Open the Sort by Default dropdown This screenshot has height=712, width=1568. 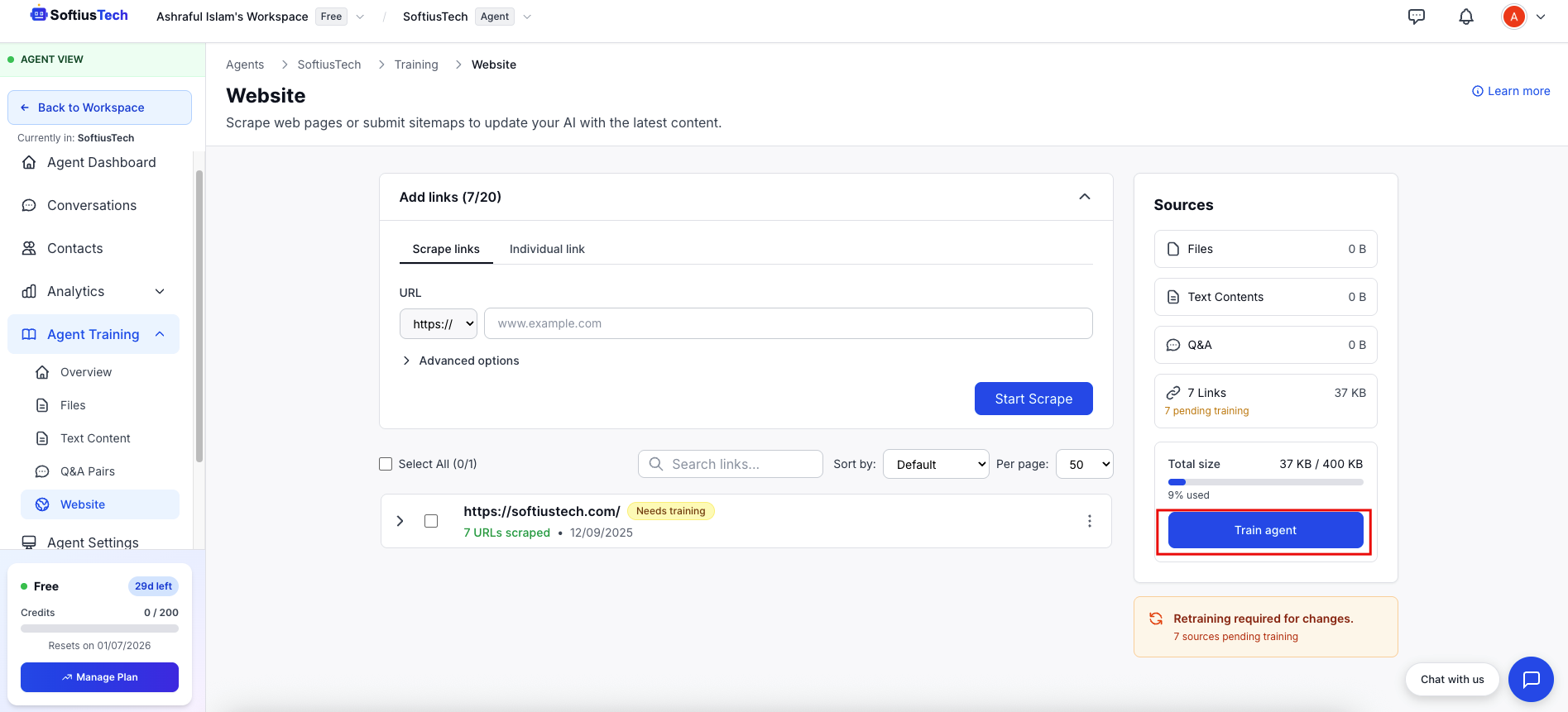click(936, 464)
